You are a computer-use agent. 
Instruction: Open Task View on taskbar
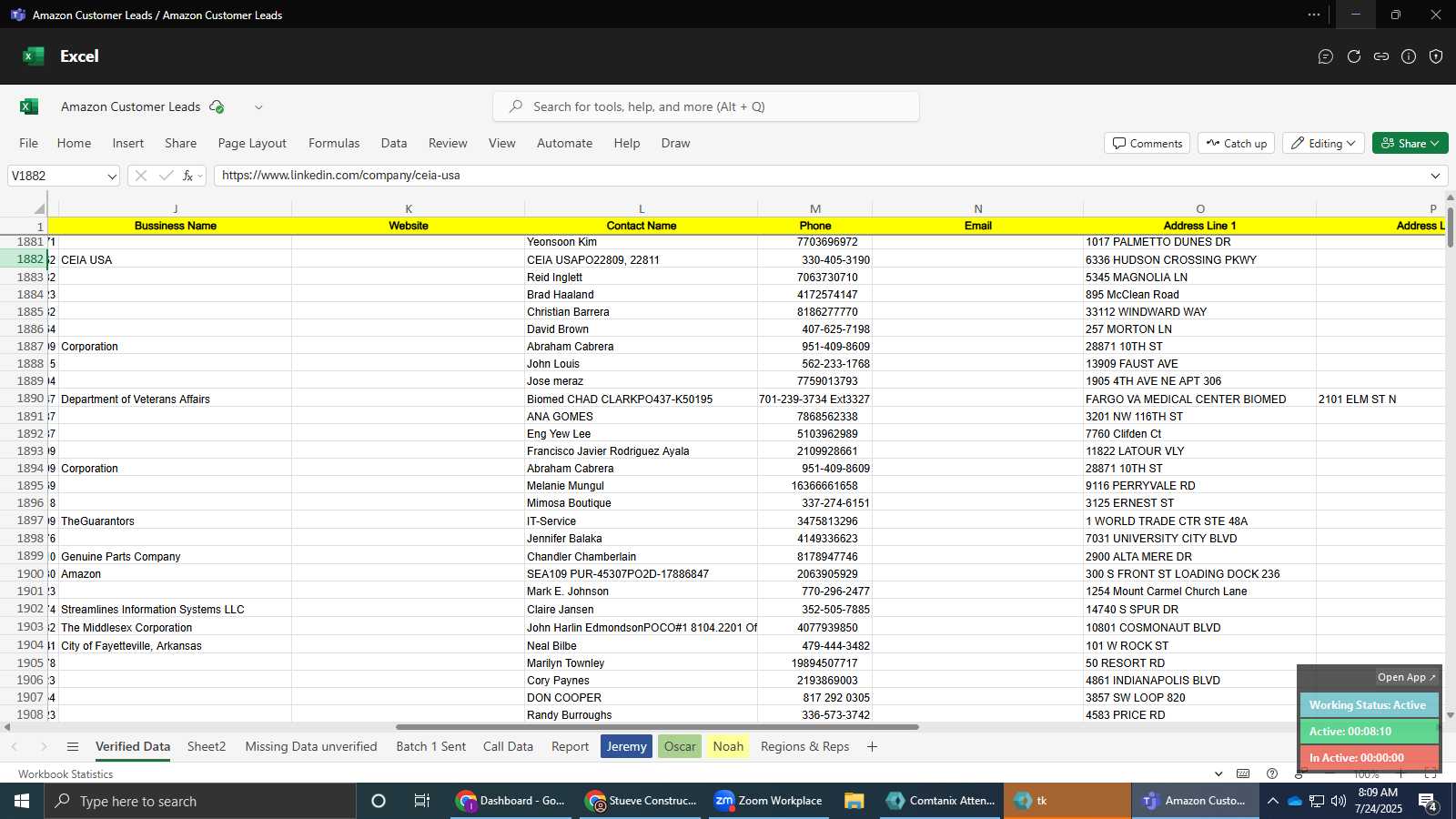(422, 801)
